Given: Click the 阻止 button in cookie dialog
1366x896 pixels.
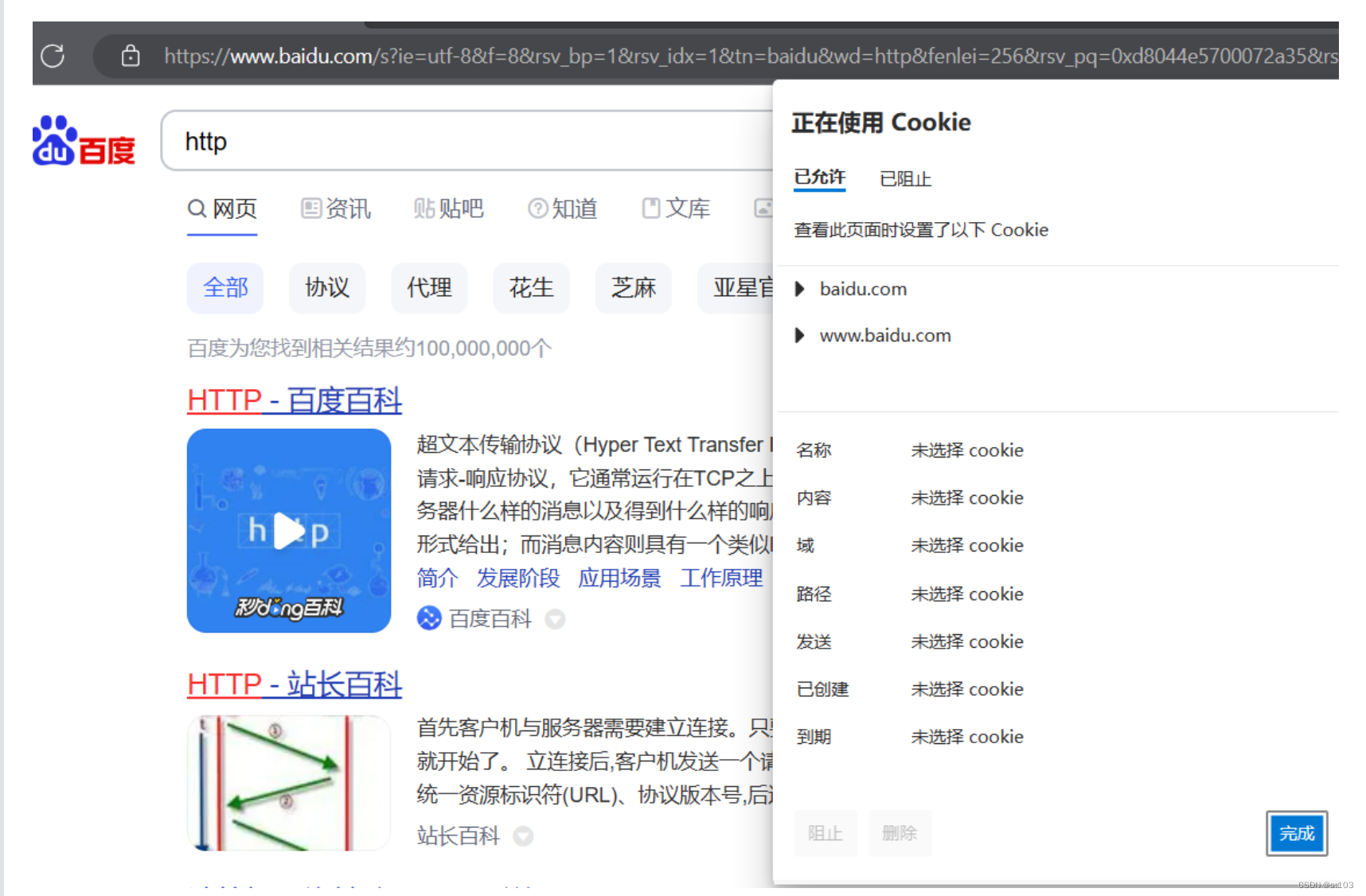Looking at the screenshot, I should (825, 833).
